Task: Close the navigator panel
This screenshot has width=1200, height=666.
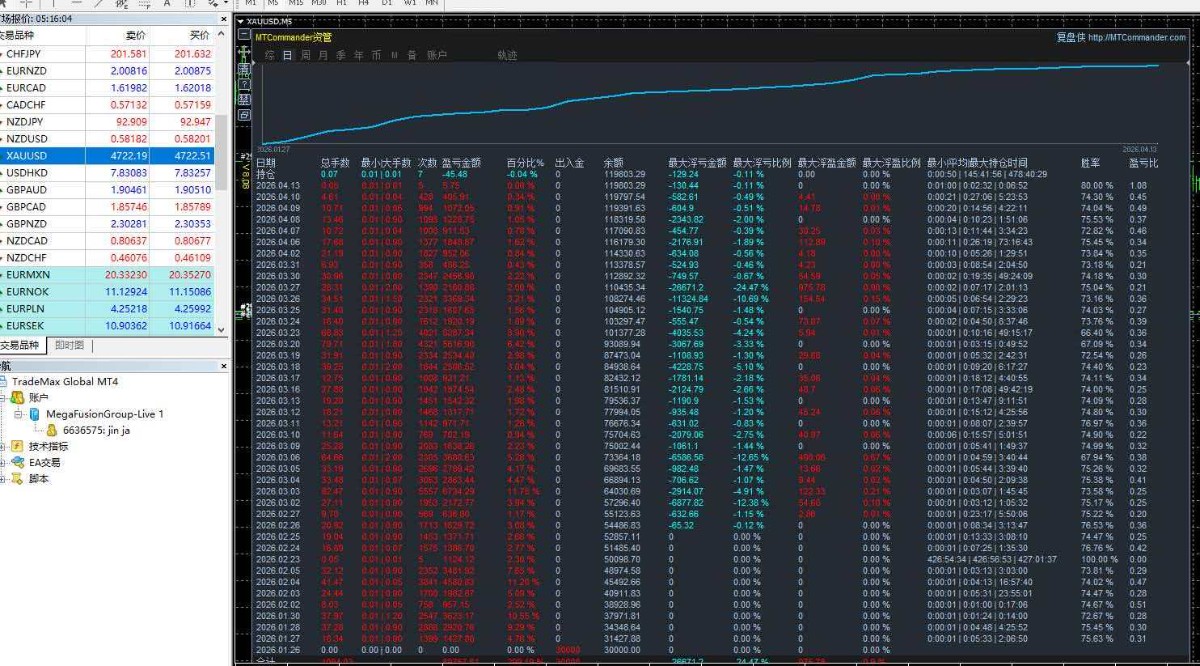Action: [x=223, y=367]
